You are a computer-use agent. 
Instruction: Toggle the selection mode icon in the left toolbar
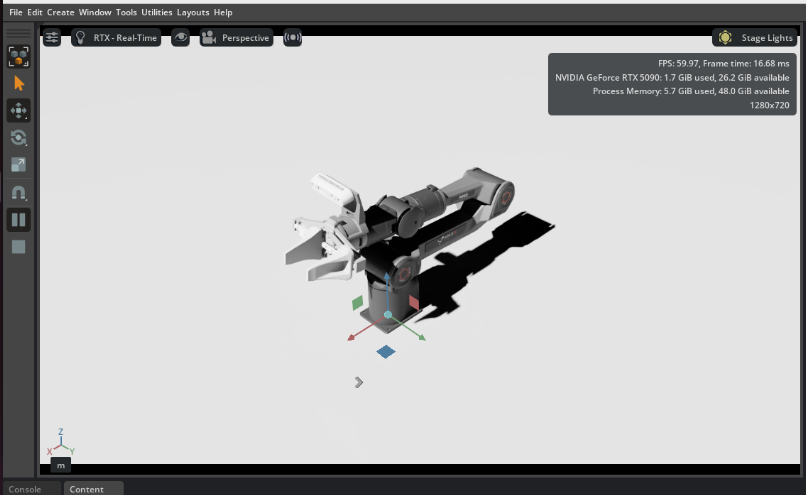(x=19, y=57)
